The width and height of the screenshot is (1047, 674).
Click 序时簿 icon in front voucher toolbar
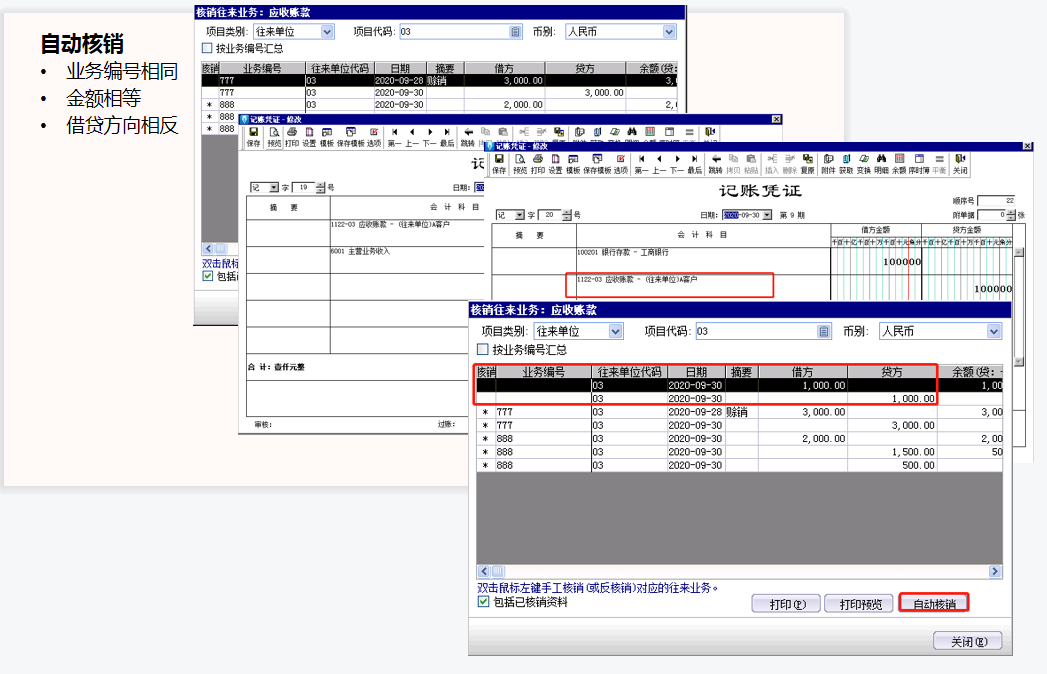(x=919, y=164)
